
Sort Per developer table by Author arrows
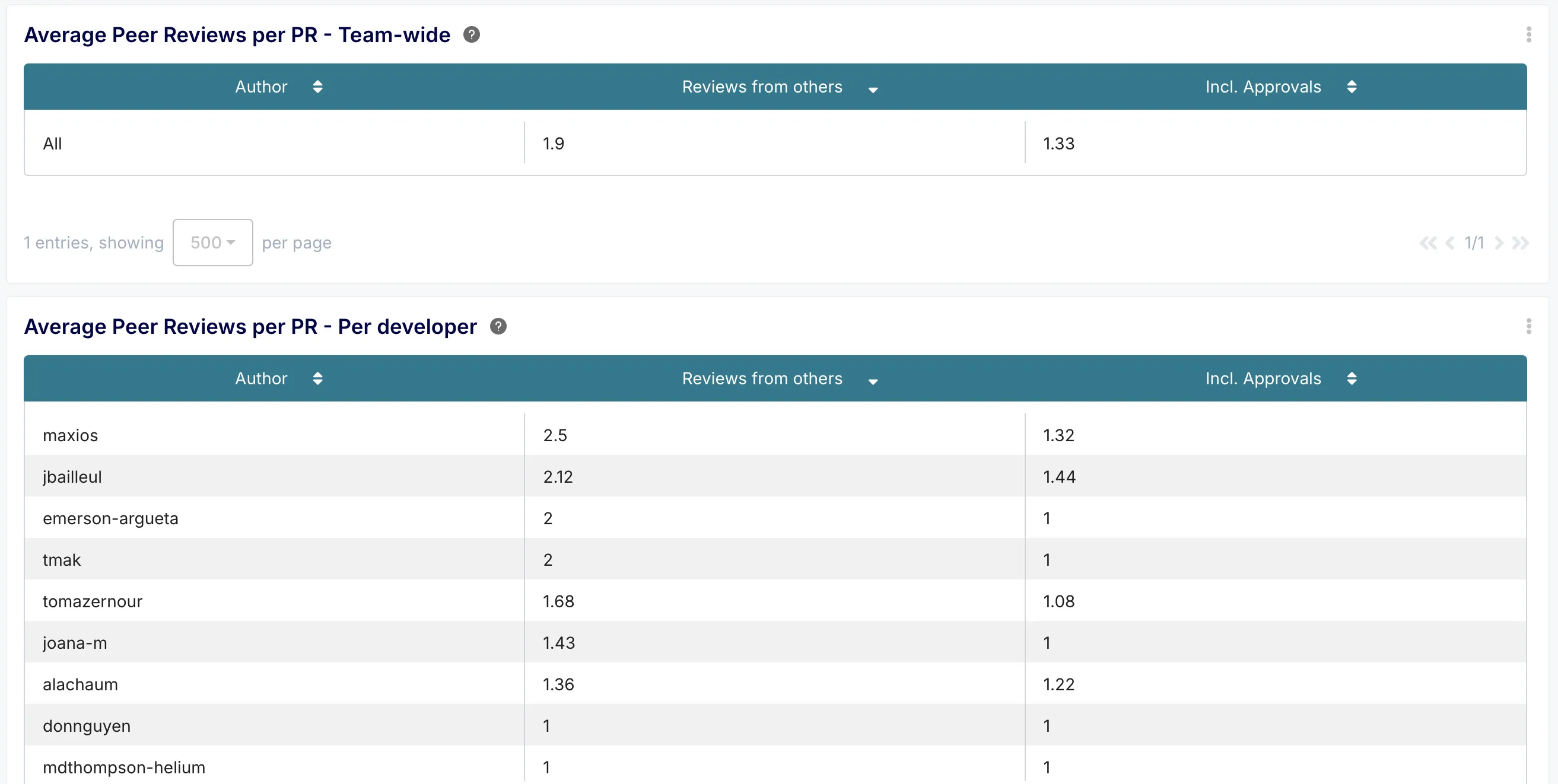pyautogui.click(x=317, y=379)
